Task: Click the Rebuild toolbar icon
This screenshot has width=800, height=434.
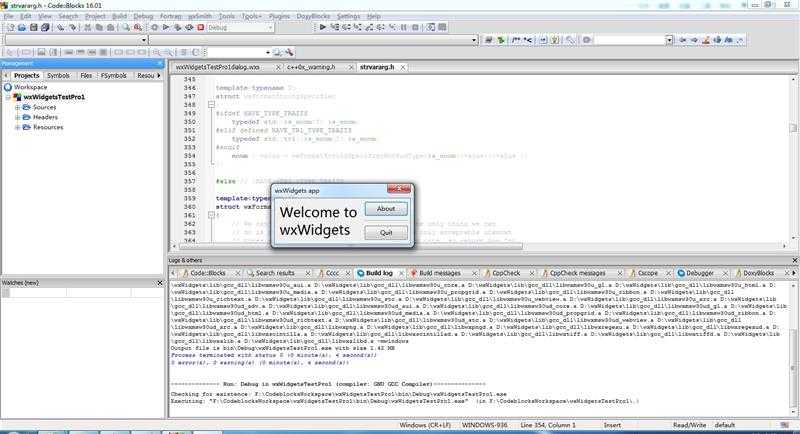Action: click(189, 28)
